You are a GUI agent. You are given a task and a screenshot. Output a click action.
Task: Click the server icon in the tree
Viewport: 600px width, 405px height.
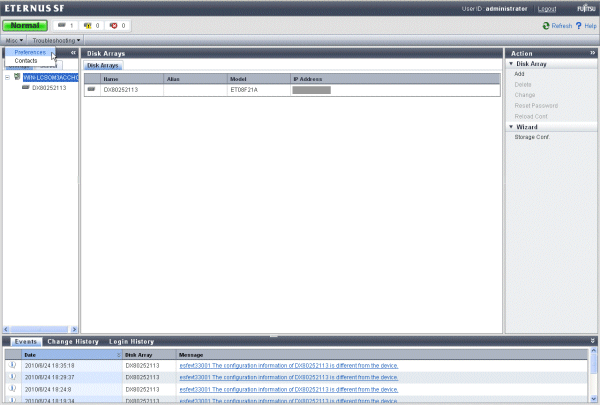click(17, 76)
